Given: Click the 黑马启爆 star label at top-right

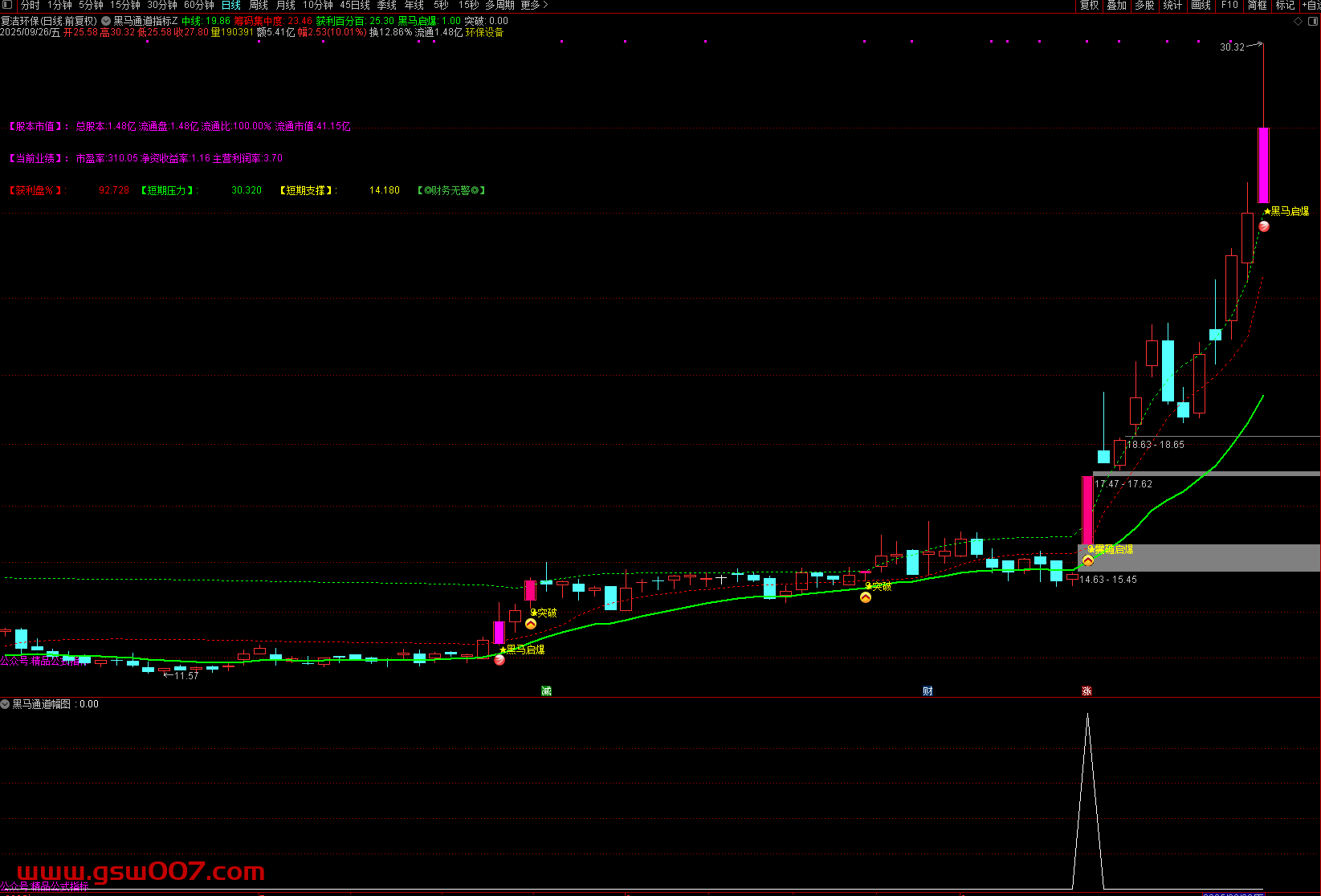Looking at the screenshot, I should [x=1286, y=211].
